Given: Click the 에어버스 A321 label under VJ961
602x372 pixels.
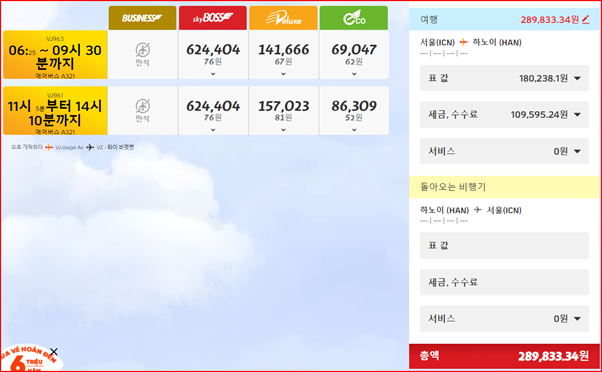Looking at the screenshot, I should coord(55,132).
